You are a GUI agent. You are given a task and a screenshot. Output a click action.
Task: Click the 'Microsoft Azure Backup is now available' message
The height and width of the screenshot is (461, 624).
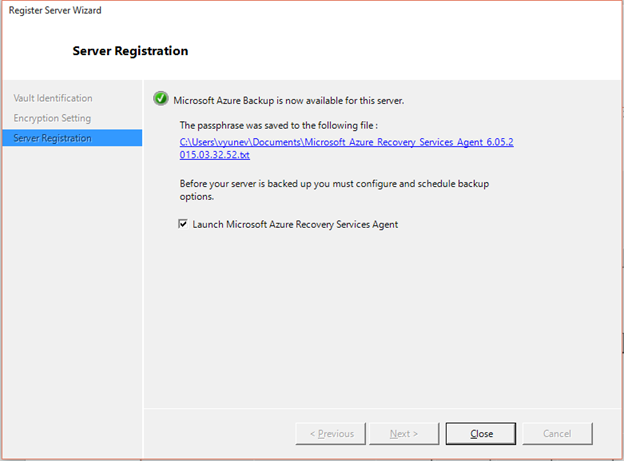289,100
